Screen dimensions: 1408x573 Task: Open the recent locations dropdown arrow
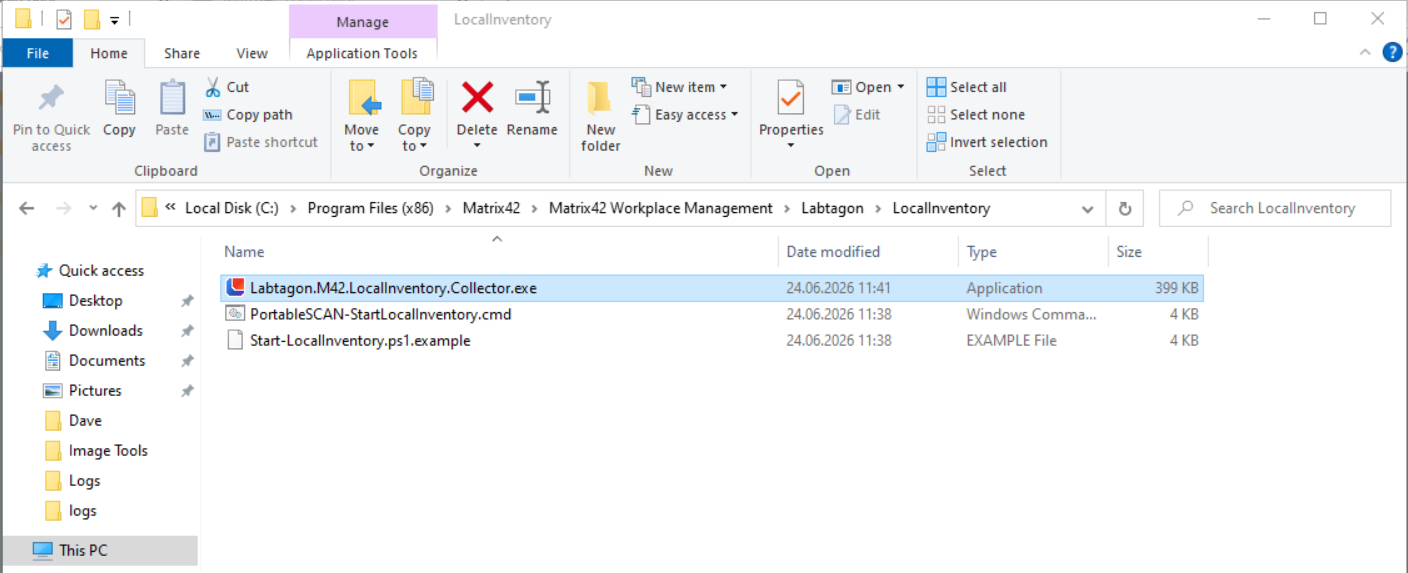coord(93,209)
